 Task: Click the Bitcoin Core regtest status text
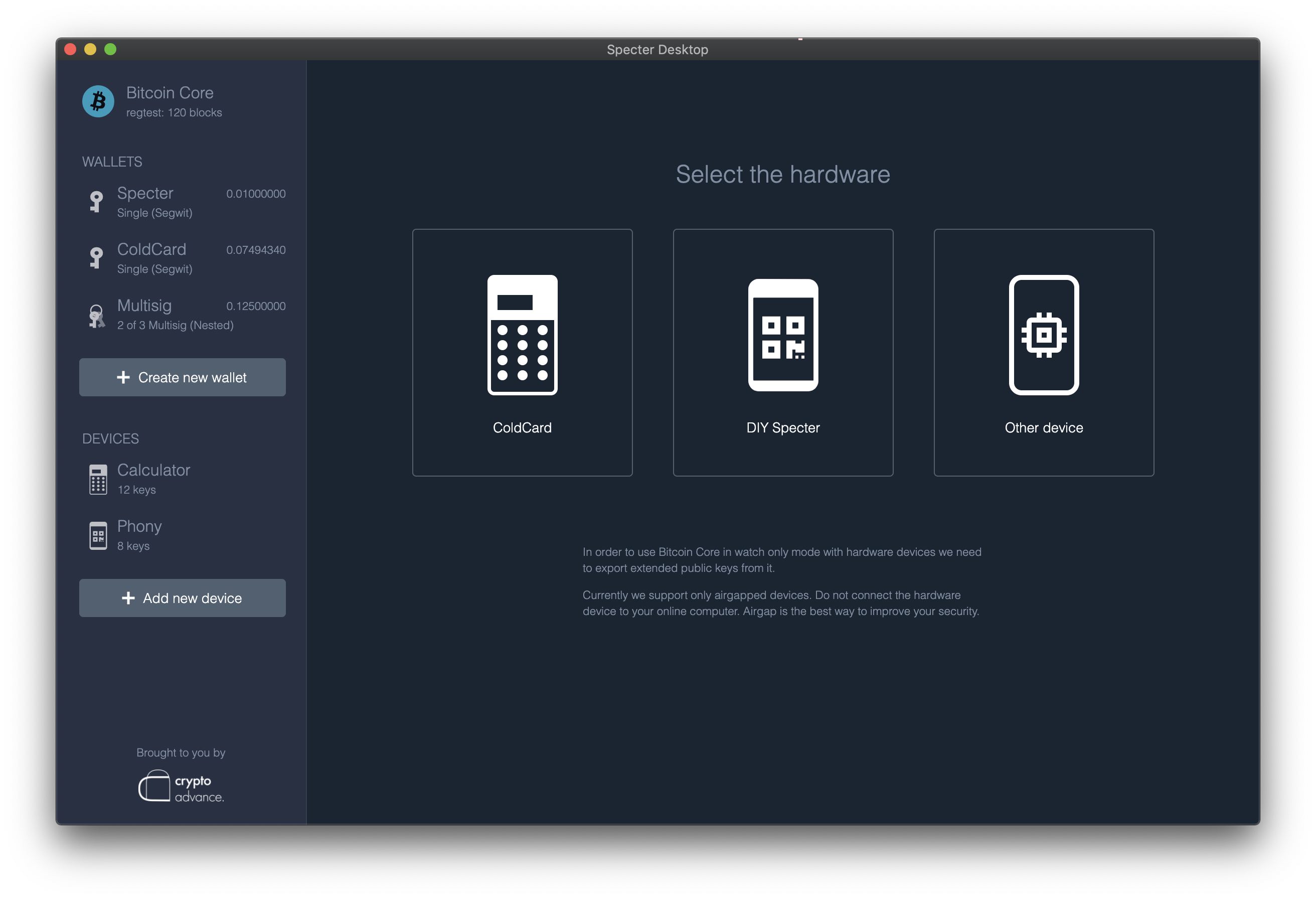(174, 113)
